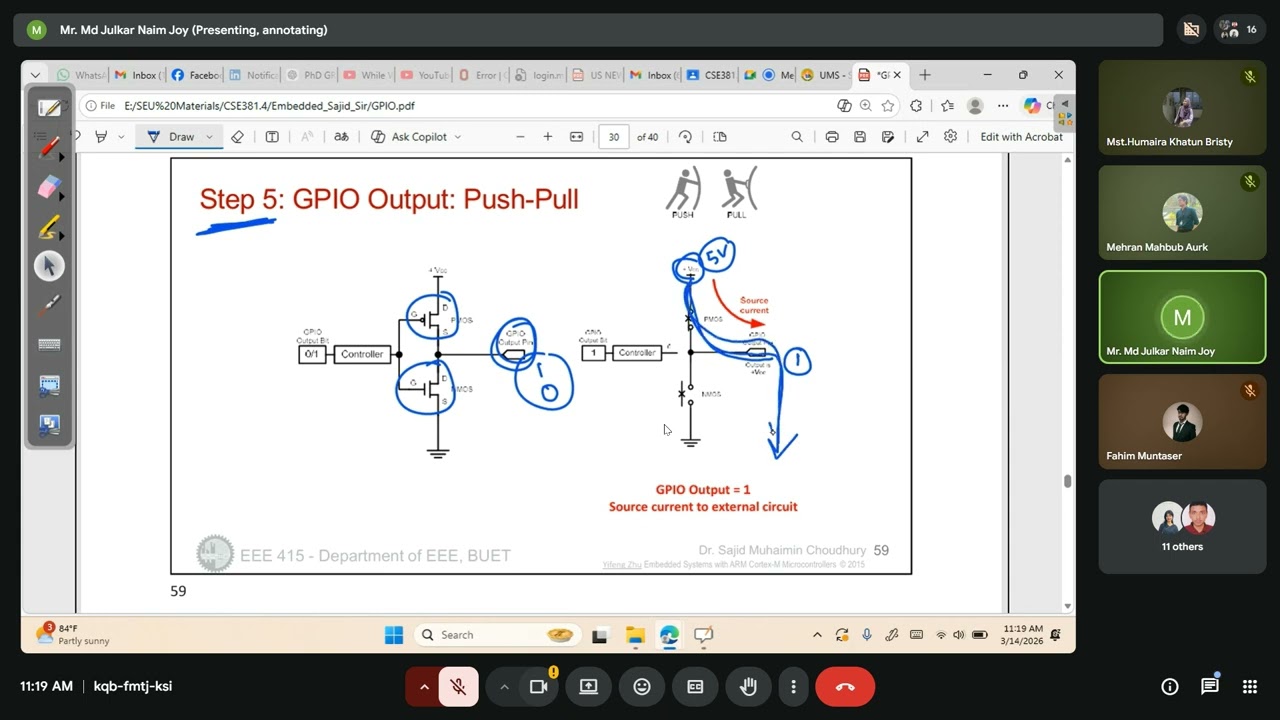This screenshot has width=1280, height=720.
Task: Open PDF settings gear icon
Action: pyautogui.click(x=950, y=137)
